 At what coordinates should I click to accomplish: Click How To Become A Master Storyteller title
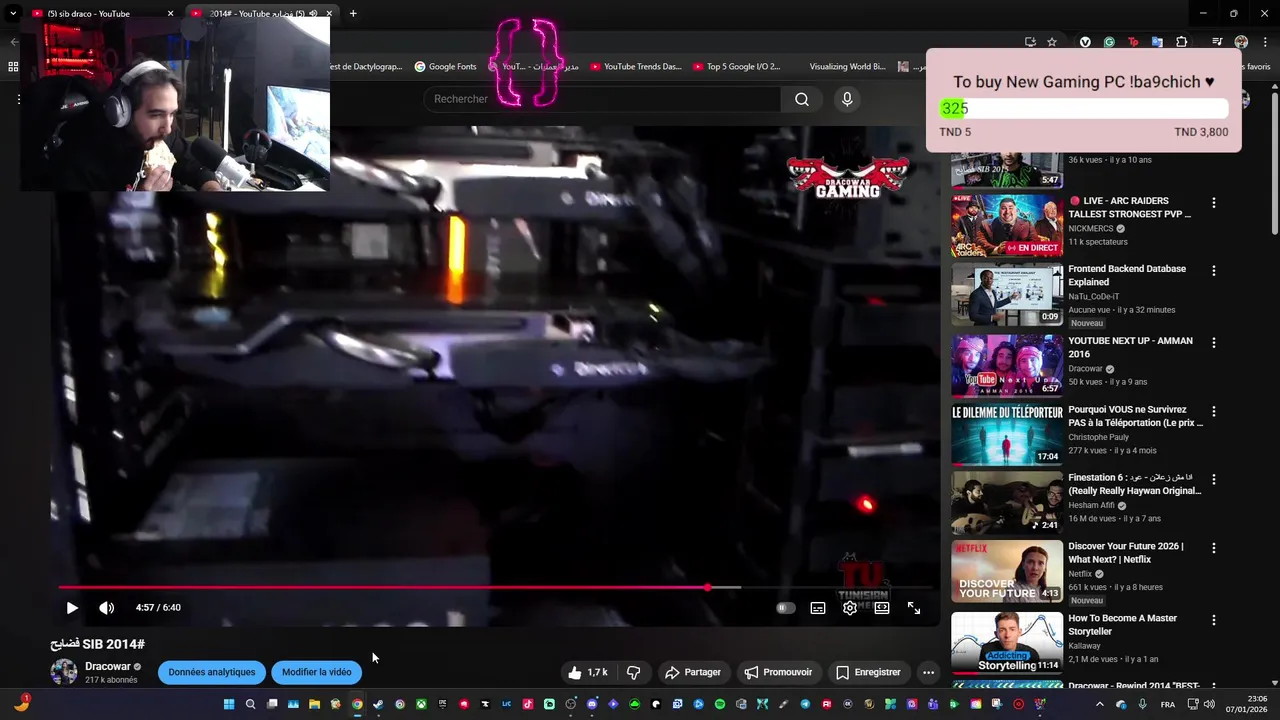point(1122,625)
